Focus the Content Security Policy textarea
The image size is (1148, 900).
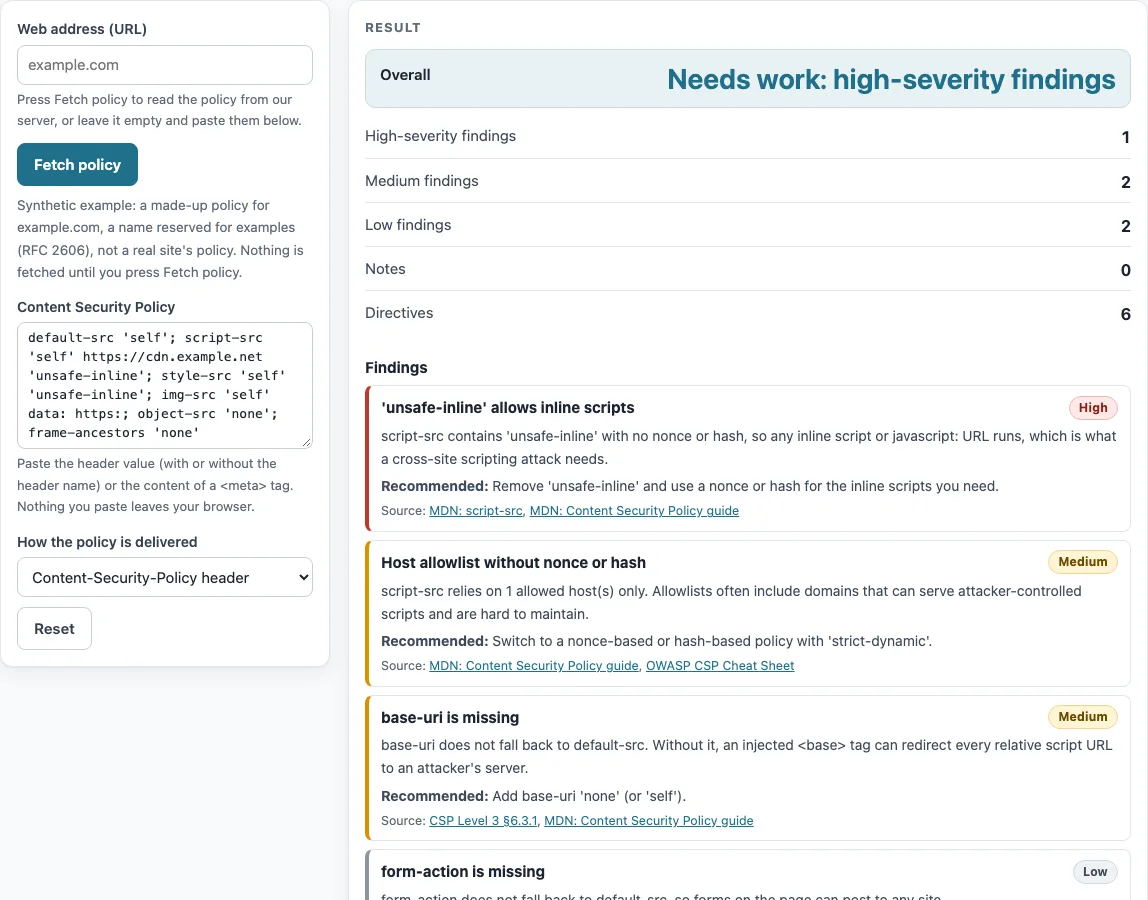(x=165, y=385)
